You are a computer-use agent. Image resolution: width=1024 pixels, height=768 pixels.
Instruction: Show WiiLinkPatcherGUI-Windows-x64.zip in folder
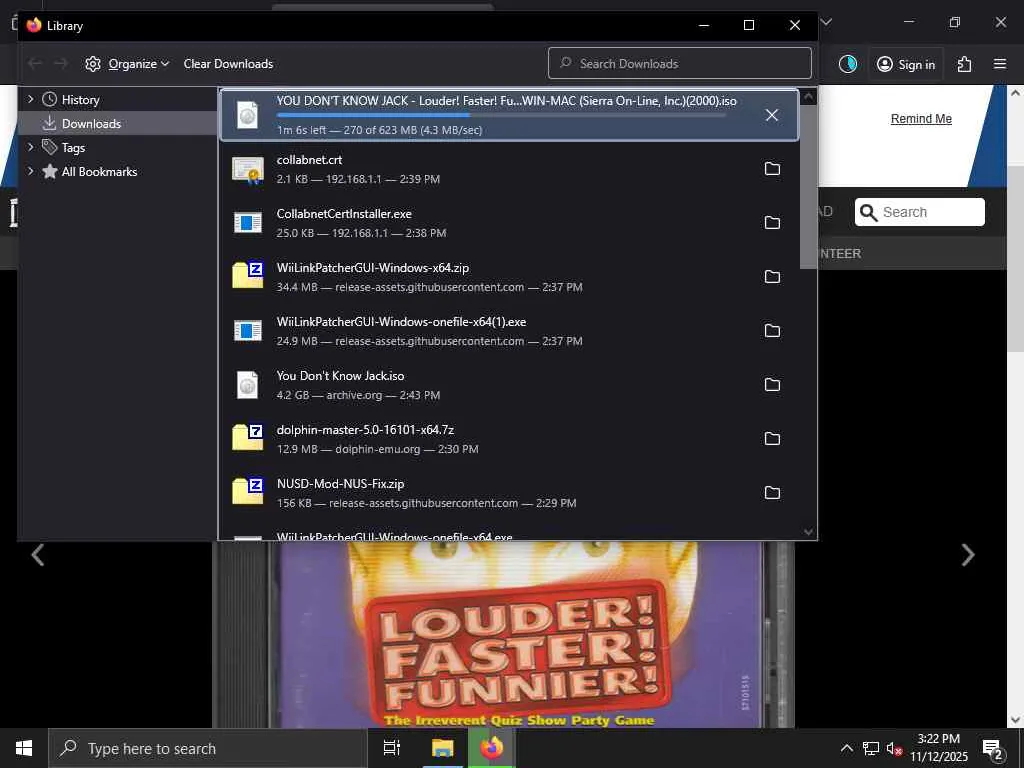[772, 277]
